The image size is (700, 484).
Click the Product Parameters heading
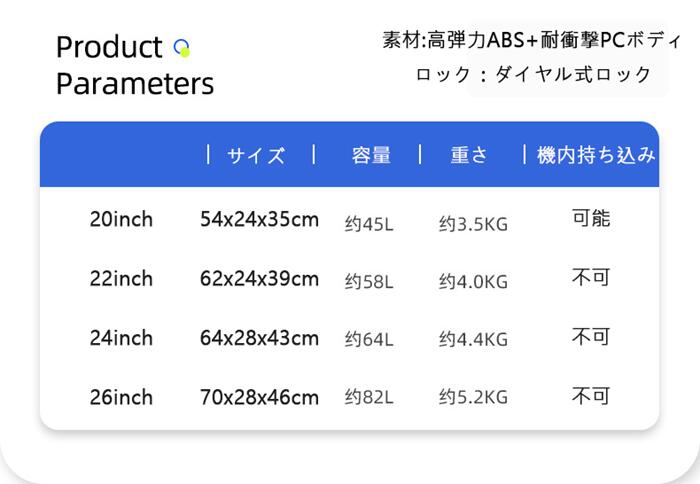(134, 65)
